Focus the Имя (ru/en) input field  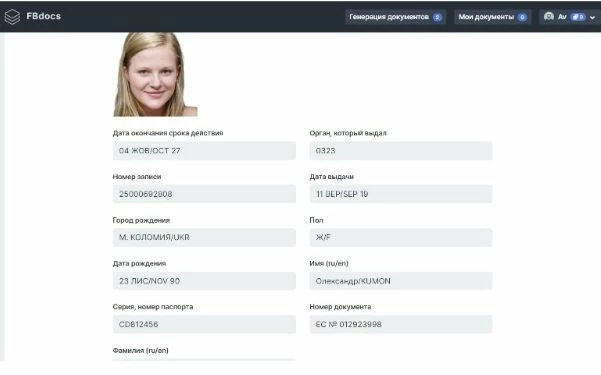point(401,281)
